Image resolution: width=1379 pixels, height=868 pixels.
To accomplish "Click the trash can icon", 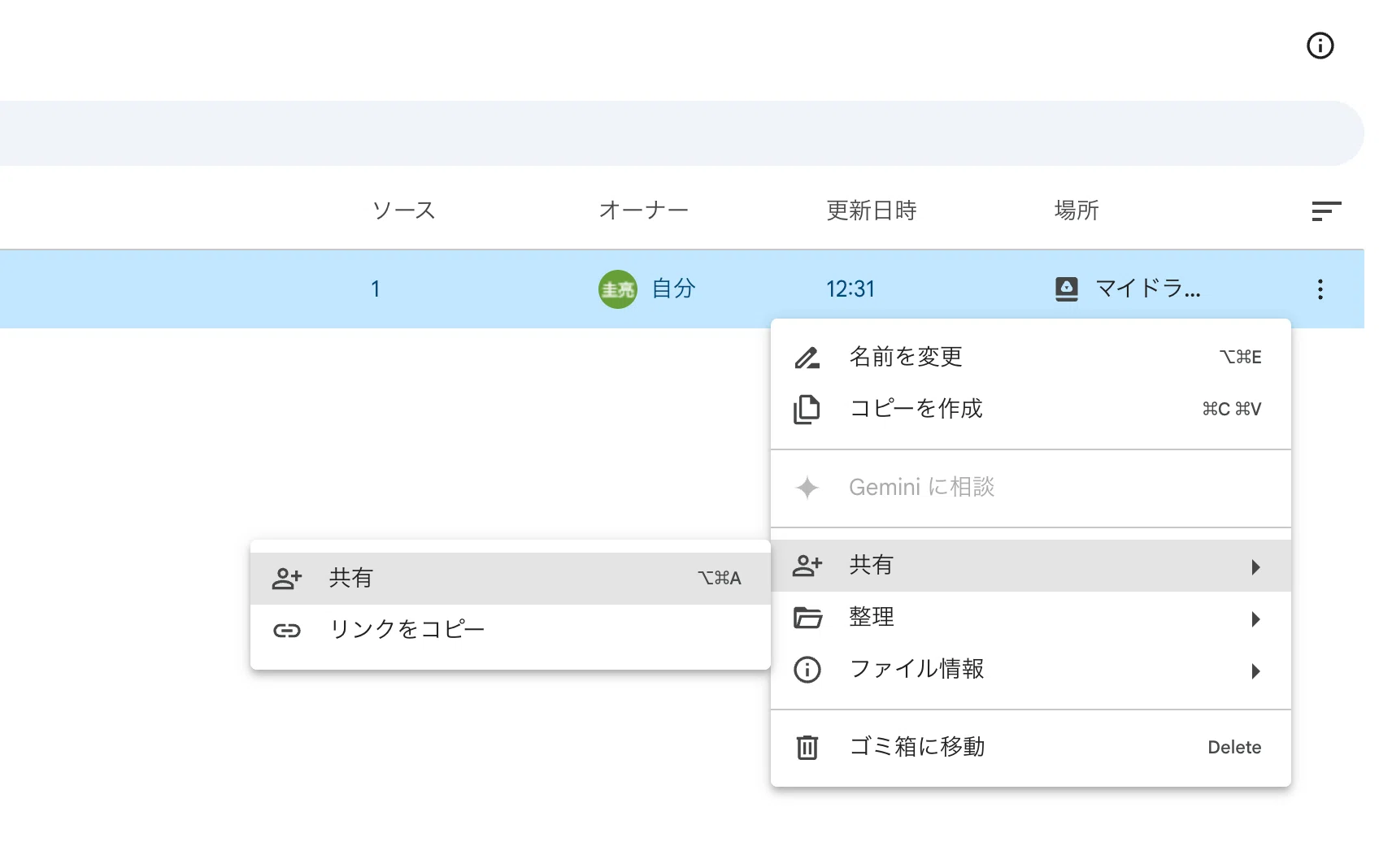I will (x=807, y=747).
